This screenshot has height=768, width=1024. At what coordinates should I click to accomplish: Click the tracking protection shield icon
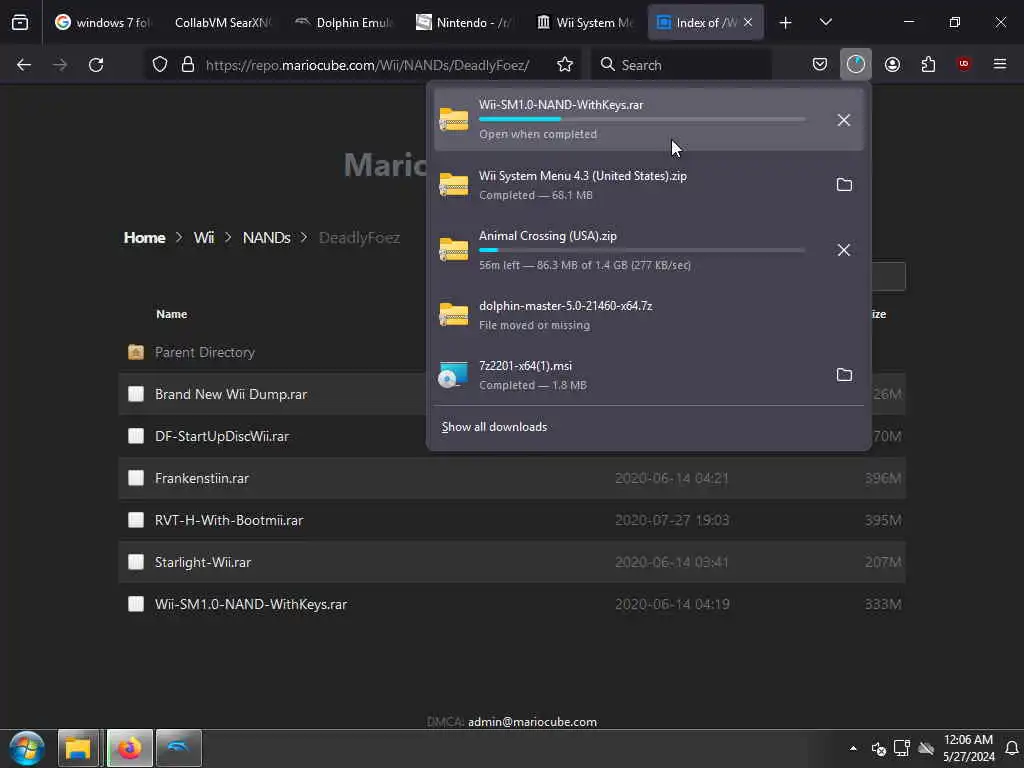click(x=160, y=65)
